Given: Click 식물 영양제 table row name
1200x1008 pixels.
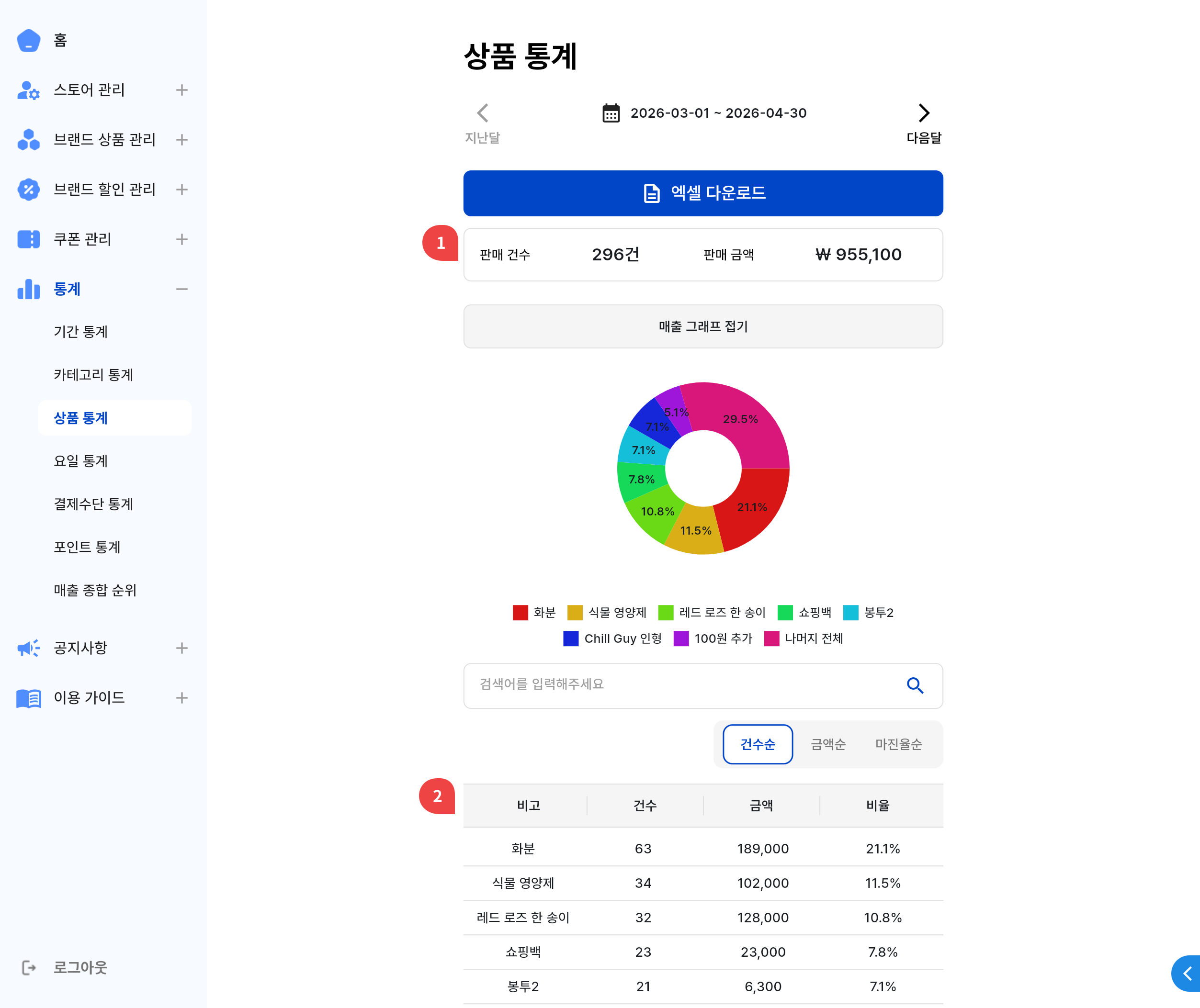Looking at the screenshot, I should (x=522, y=883).
